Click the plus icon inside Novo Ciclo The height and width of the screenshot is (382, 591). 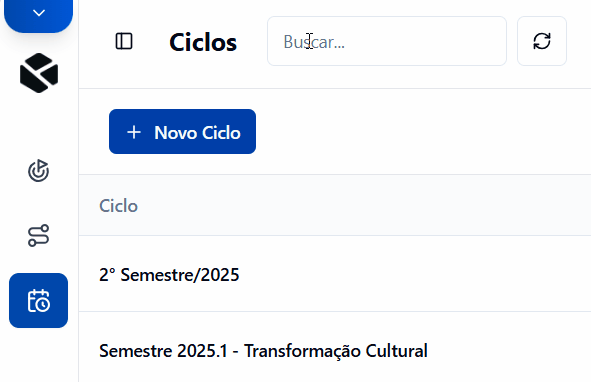tap(134, 132)
